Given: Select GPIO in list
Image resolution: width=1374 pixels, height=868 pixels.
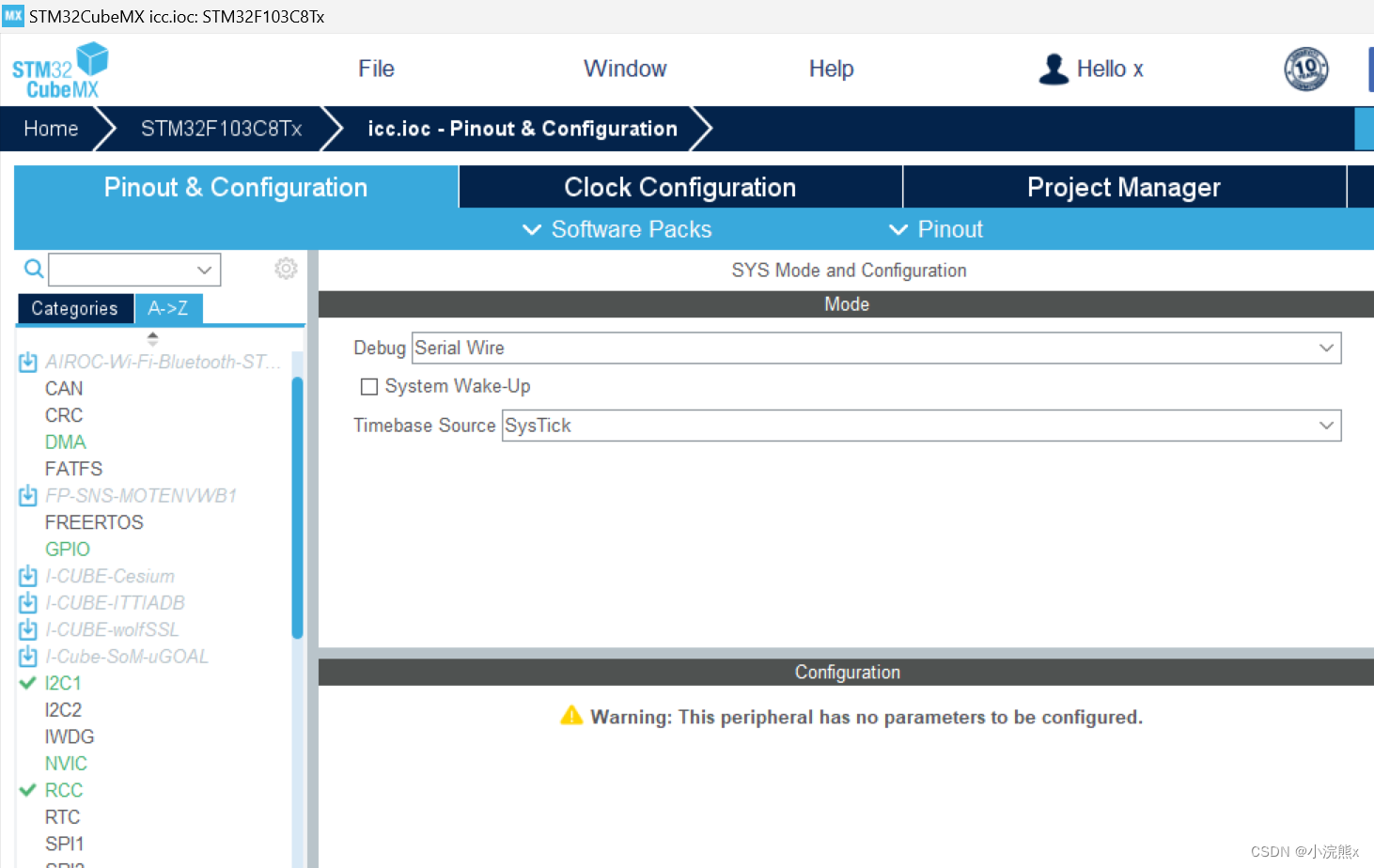Looking at the screenshot, I should 68,549.
